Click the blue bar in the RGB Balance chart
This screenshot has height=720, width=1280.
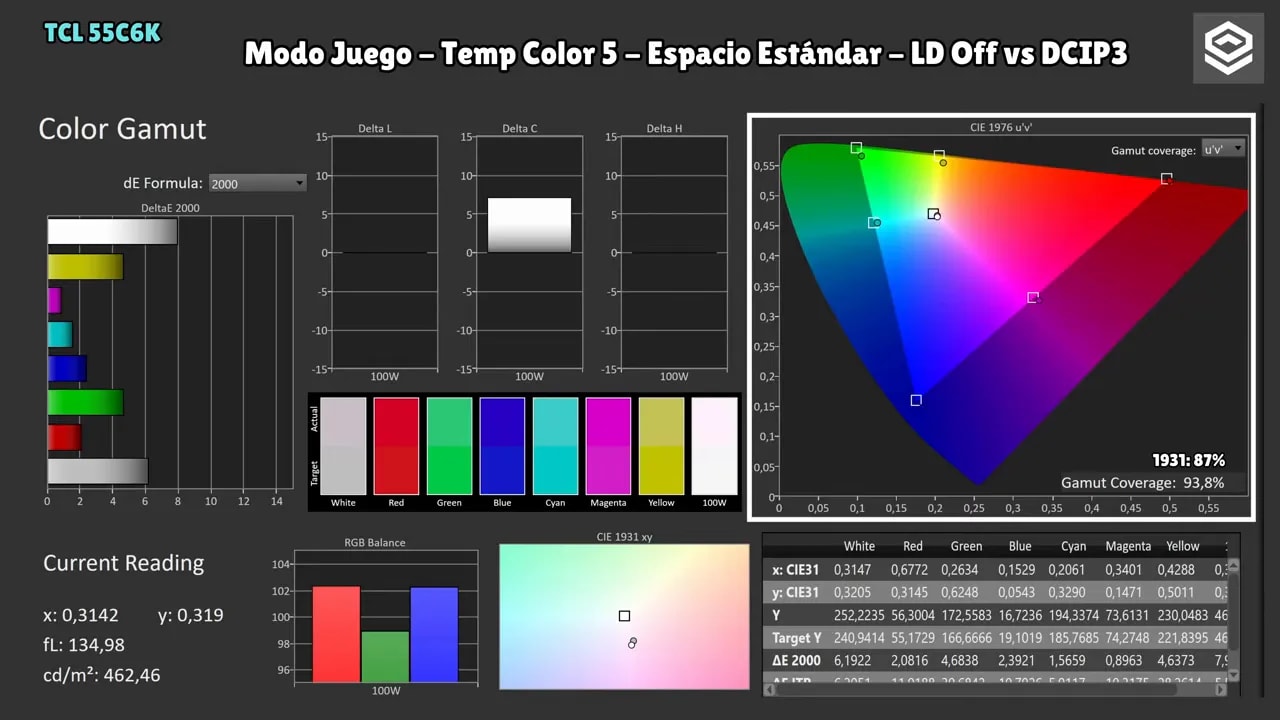[434, 635]
